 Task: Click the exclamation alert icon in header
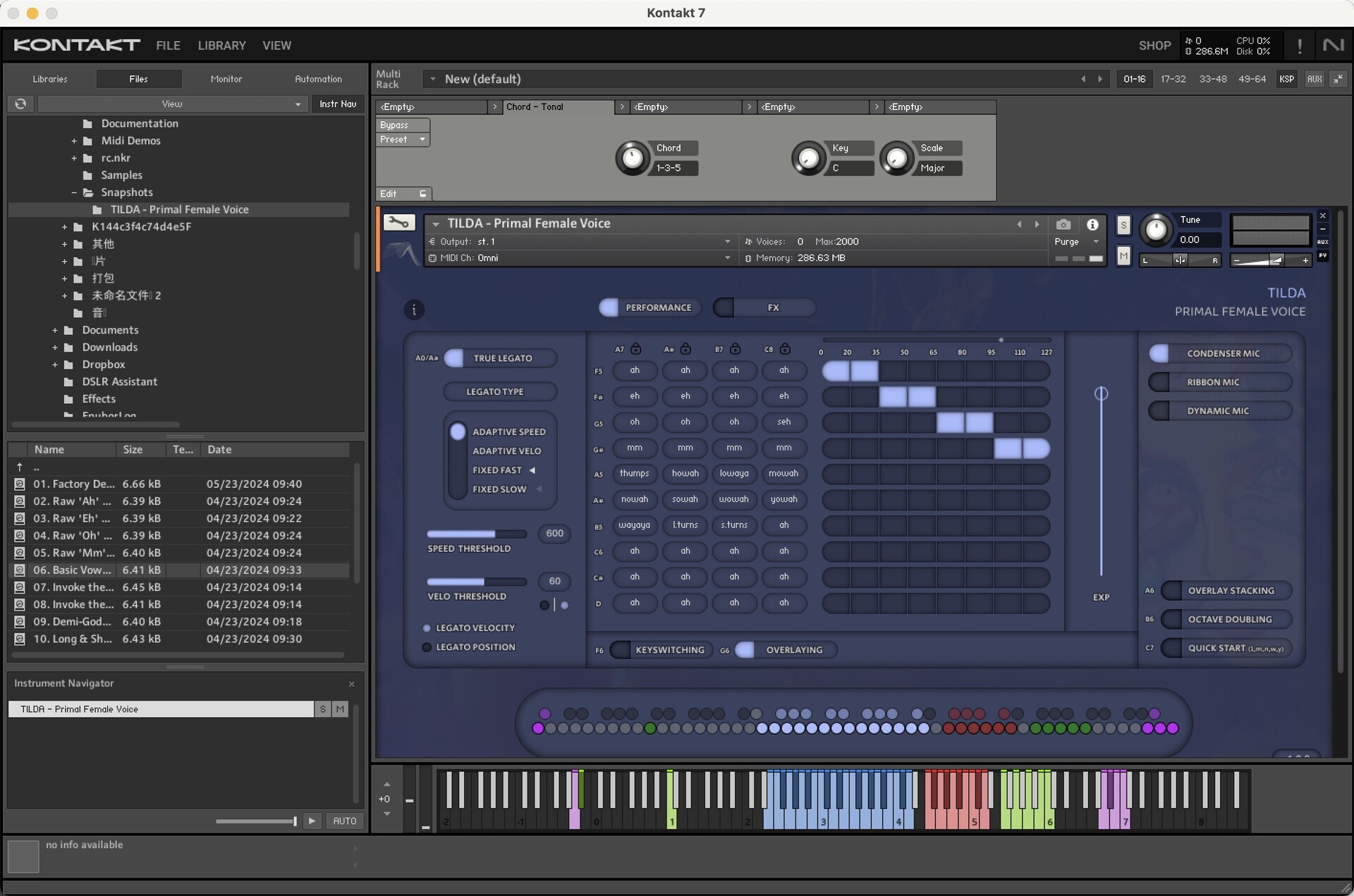point(1300,46)
